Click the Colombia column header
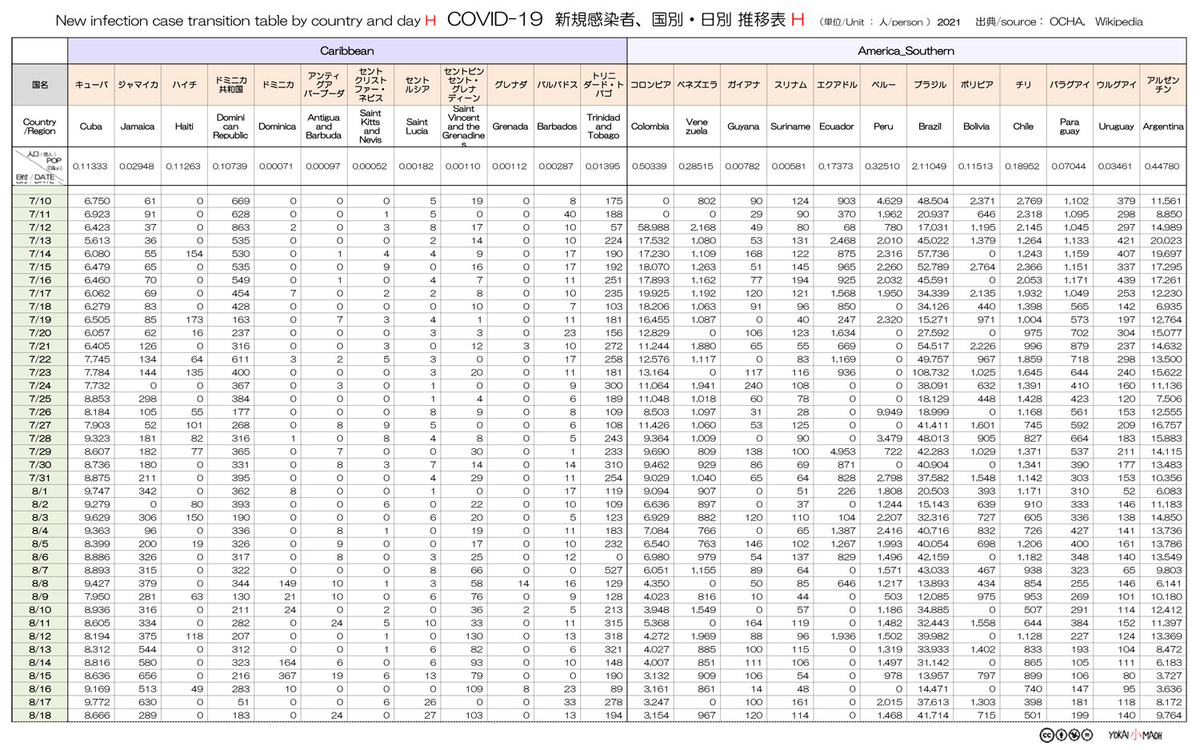 pos(651,128)
